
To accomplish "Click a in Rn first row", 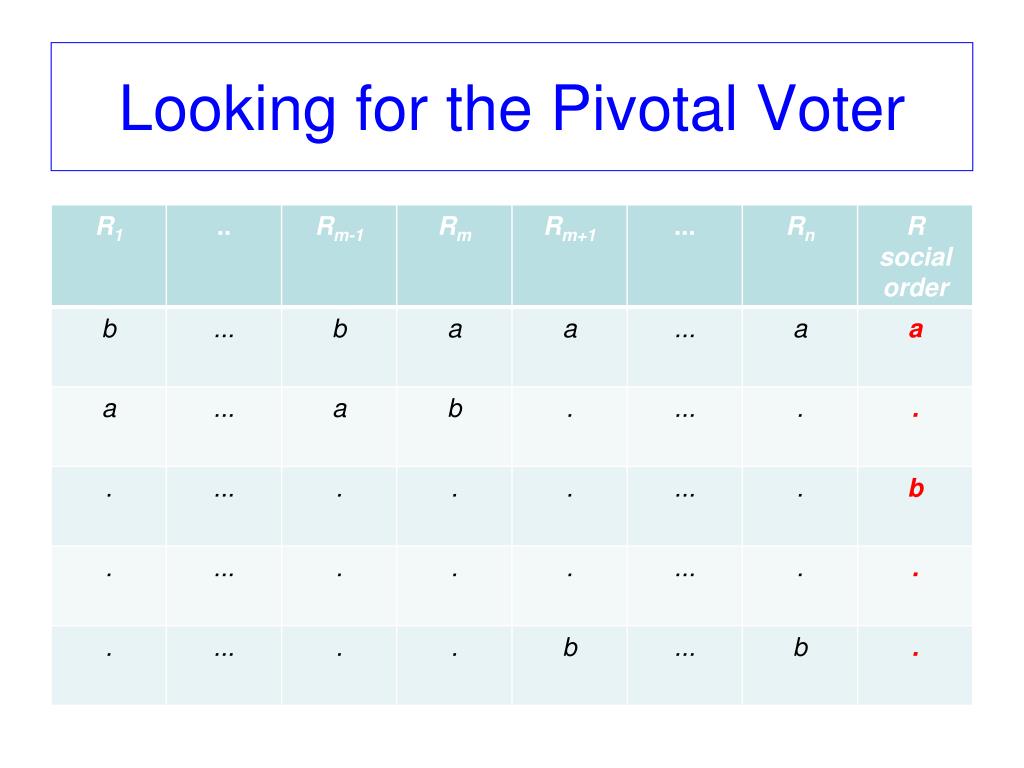I will [x=801, y=330].
